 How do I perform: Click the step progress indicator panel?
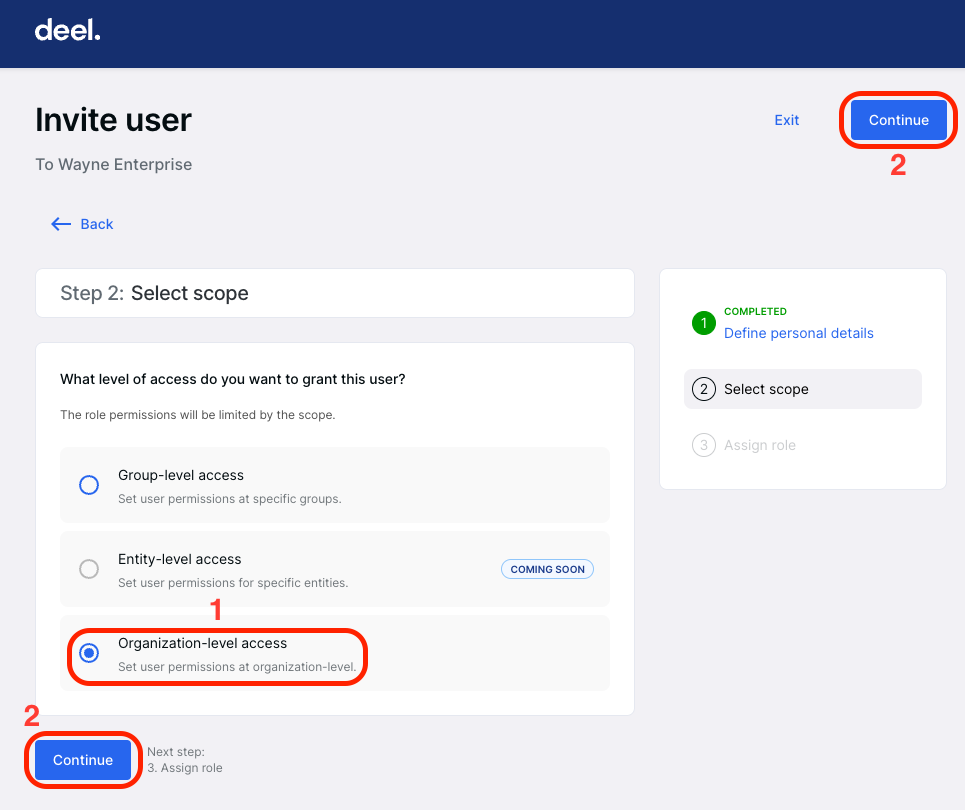click(x=803, y=378)
